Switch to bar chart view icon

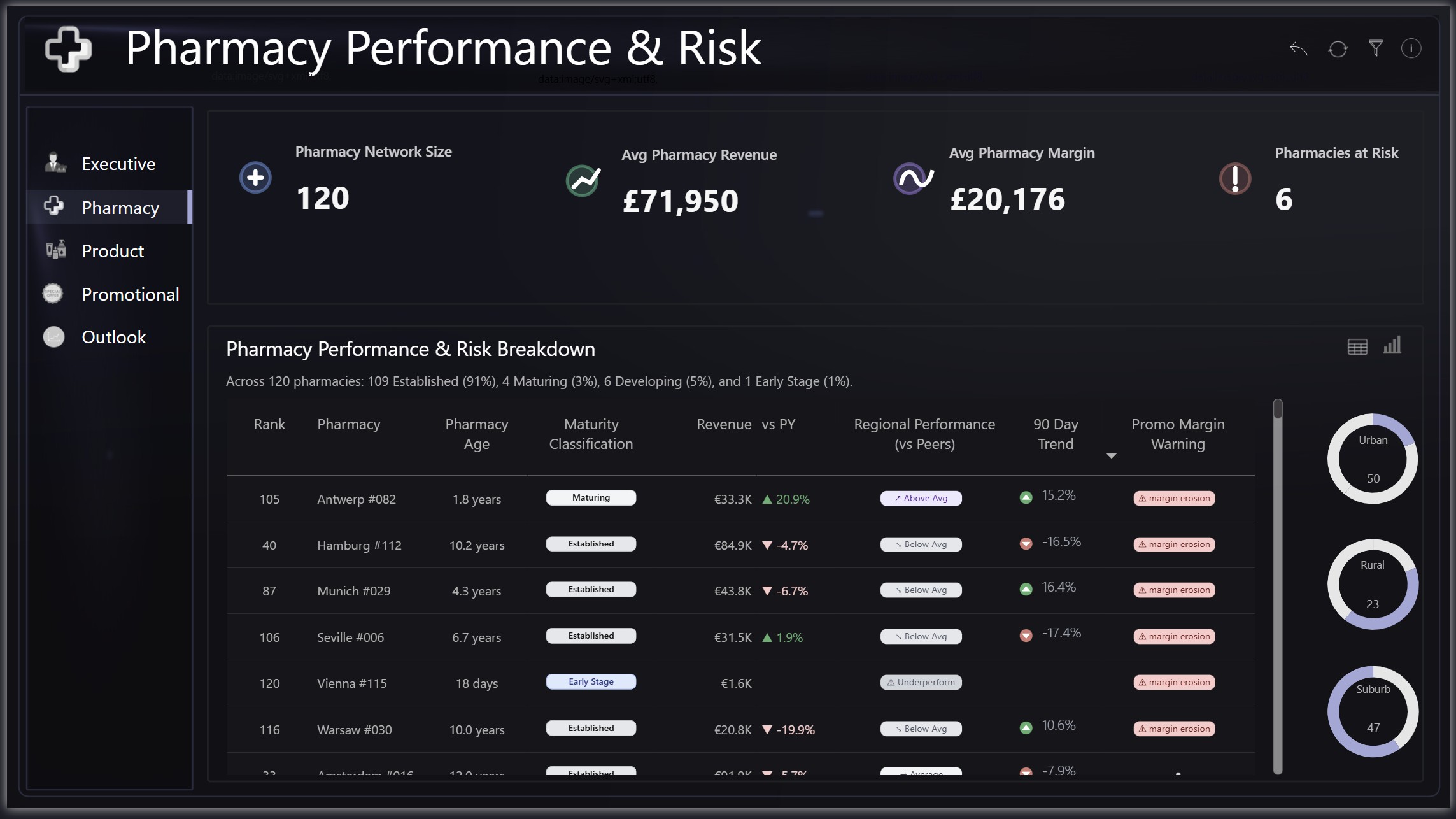(x=1392, y=346)
